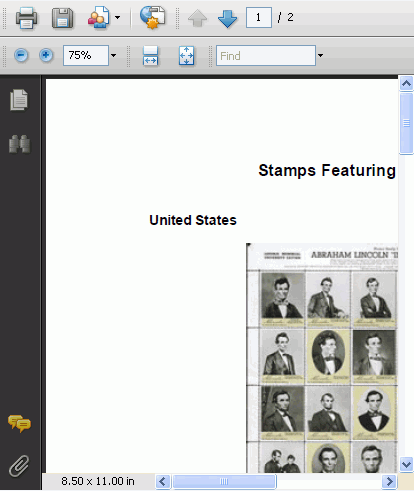Open the Find options dropdown arrow
Image resolution: width=414 pixels, height=491 pixels.
320,55
